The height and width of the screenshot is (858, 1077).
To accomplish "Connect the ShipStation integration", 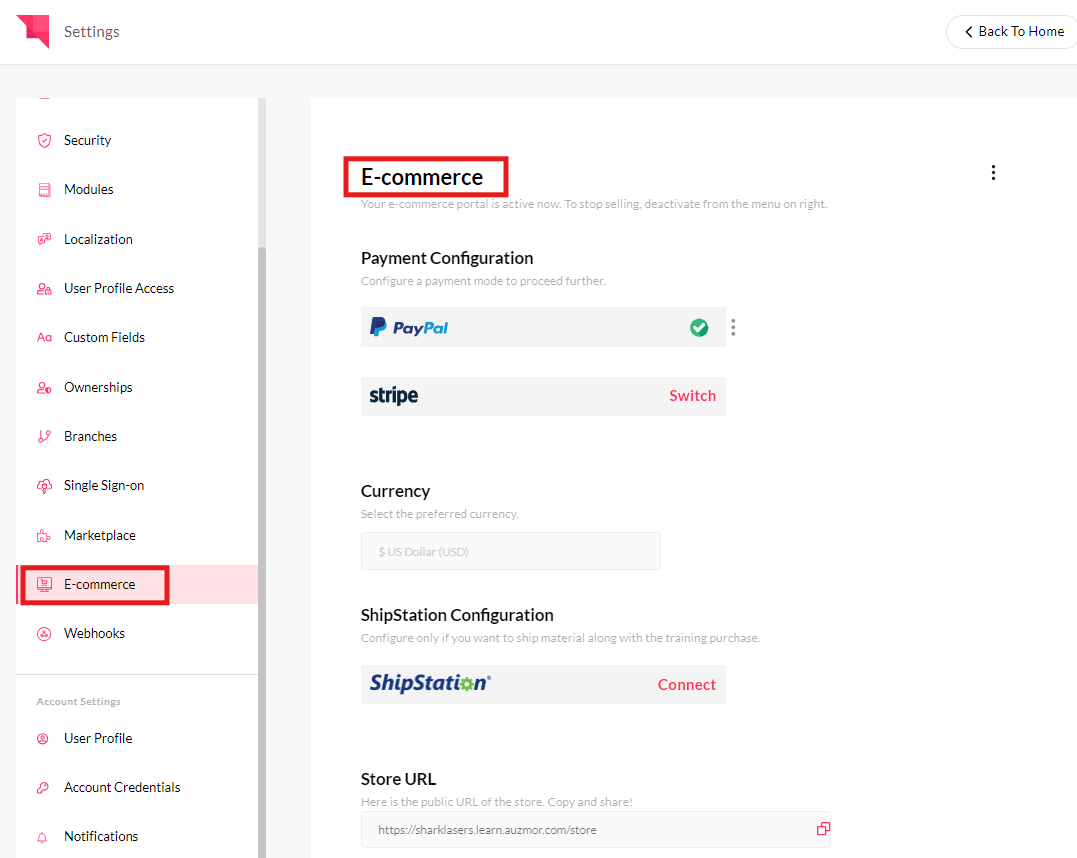I will click(x=687, y=685).
